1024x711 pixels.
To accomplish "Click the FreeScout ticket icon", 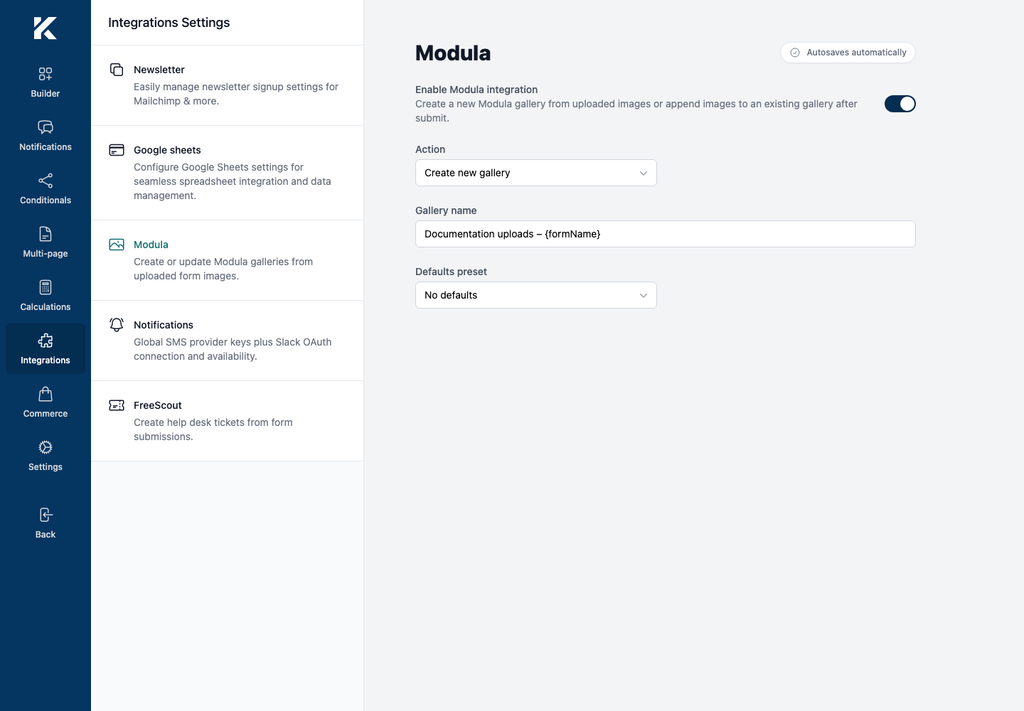I will (x=116, y=405).
